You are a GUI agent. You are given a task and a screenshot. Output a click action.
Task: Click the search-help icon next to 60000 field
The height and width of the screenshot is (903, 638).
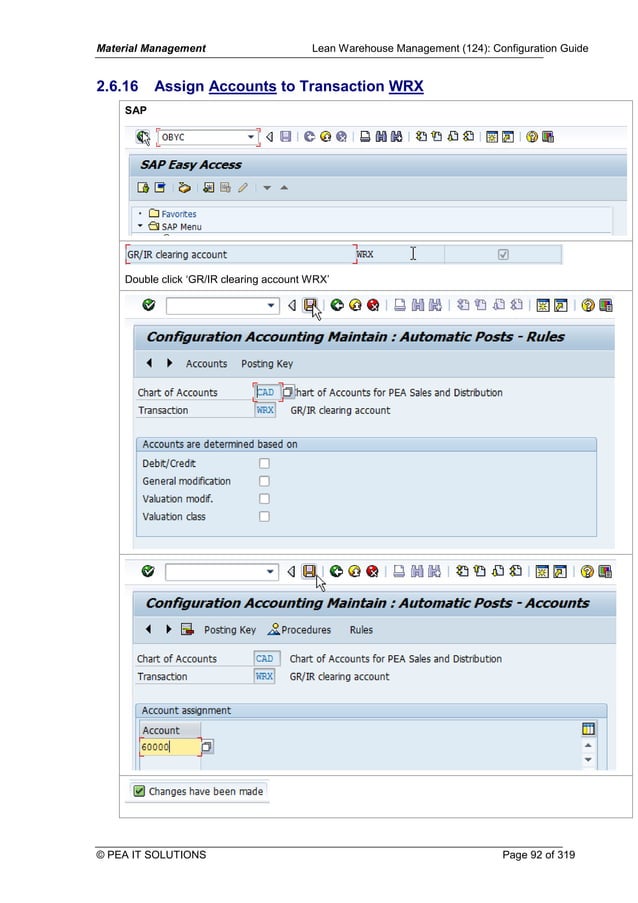point(207,747)
